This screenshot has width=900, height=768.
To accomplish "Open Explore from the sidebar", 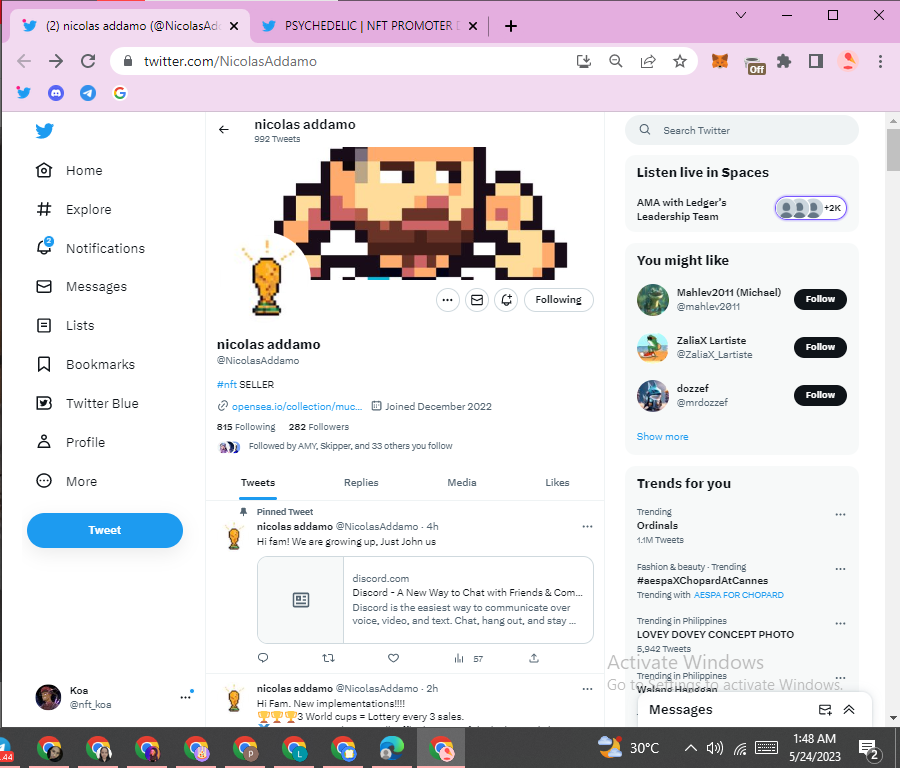I will click(x=73, y=210).
